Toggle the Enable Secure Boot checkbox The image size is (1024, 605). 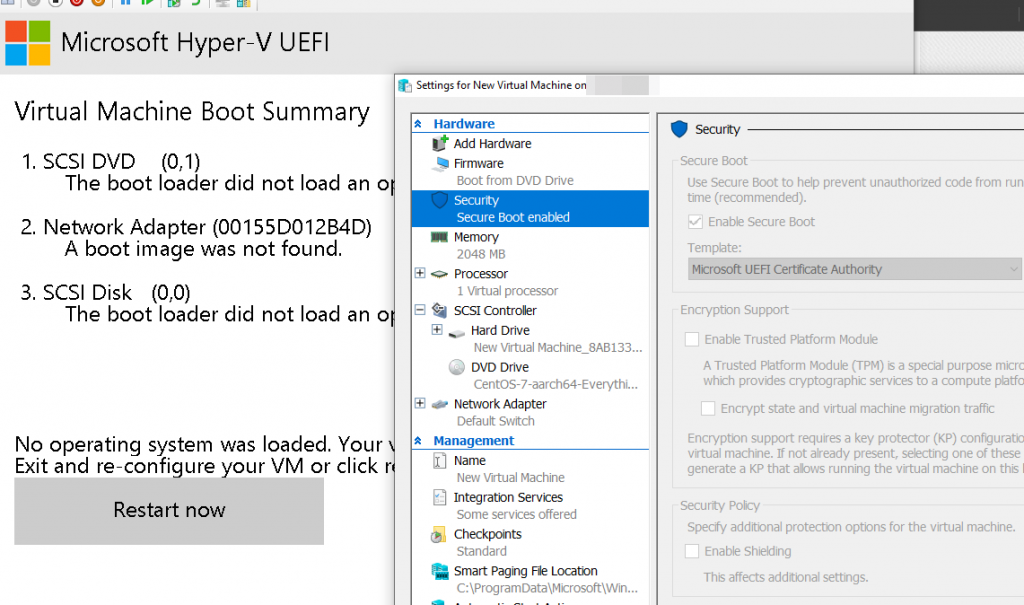695,221
